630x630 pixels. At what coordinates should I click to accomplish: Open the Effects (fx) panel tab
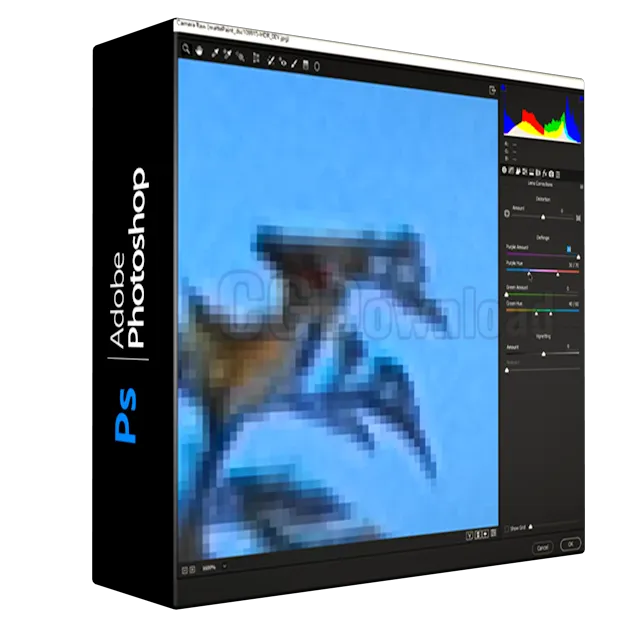pyautogui.click(x=545, y=174)
